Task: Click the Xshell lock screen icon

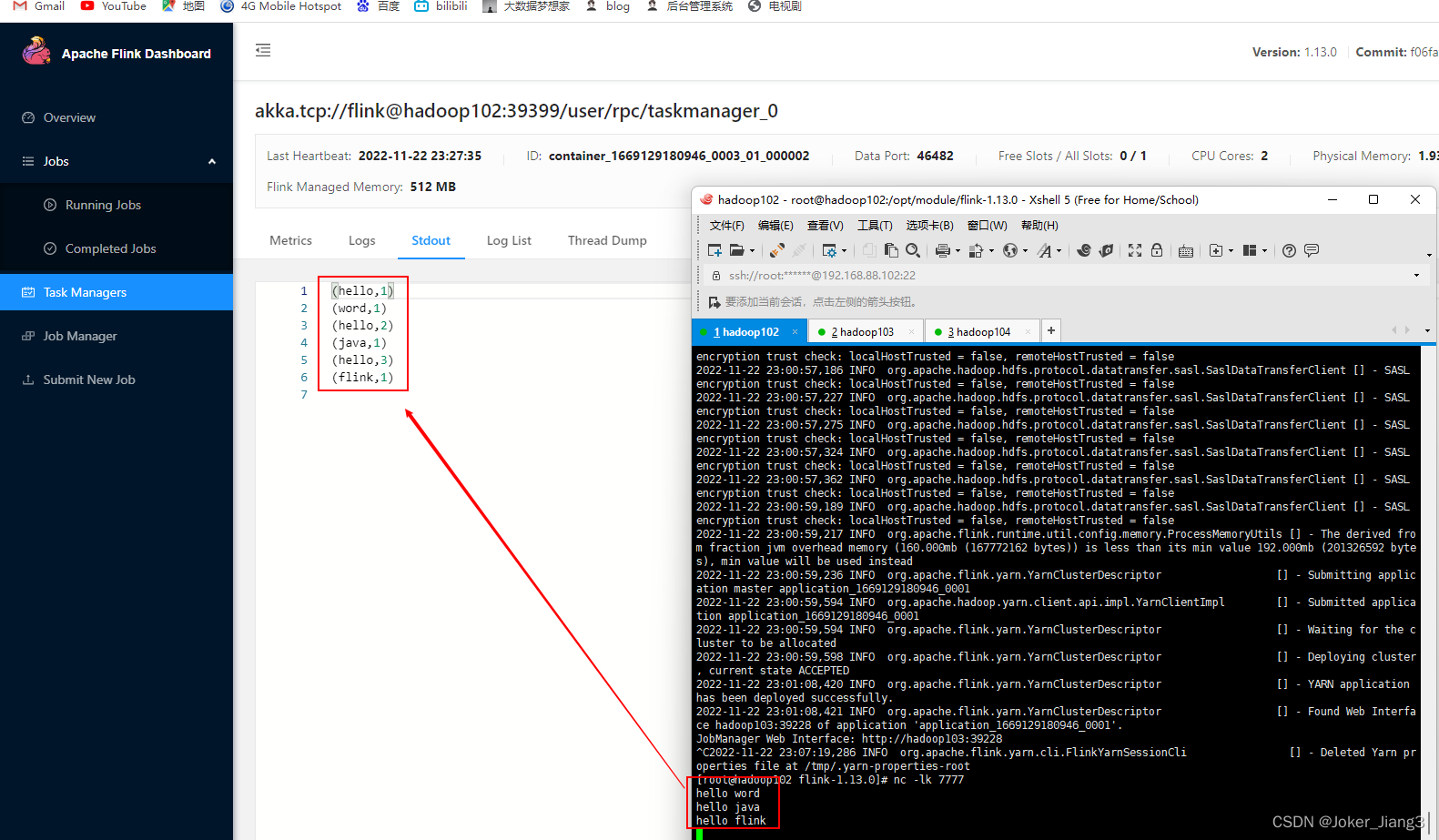Action: click(1157, 250)
